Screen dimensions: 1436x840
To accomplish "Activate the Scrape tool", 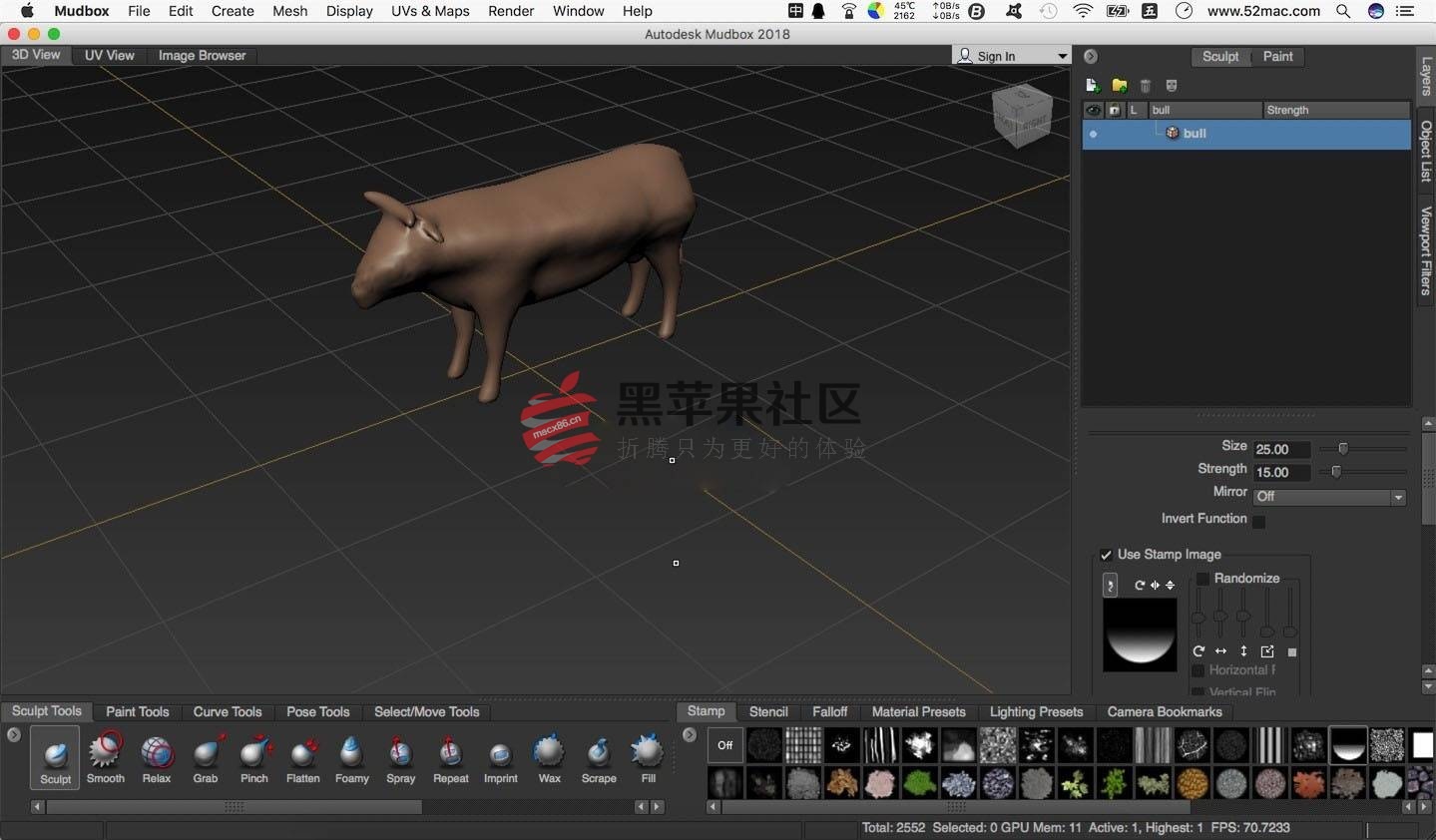I will point(599,757).
